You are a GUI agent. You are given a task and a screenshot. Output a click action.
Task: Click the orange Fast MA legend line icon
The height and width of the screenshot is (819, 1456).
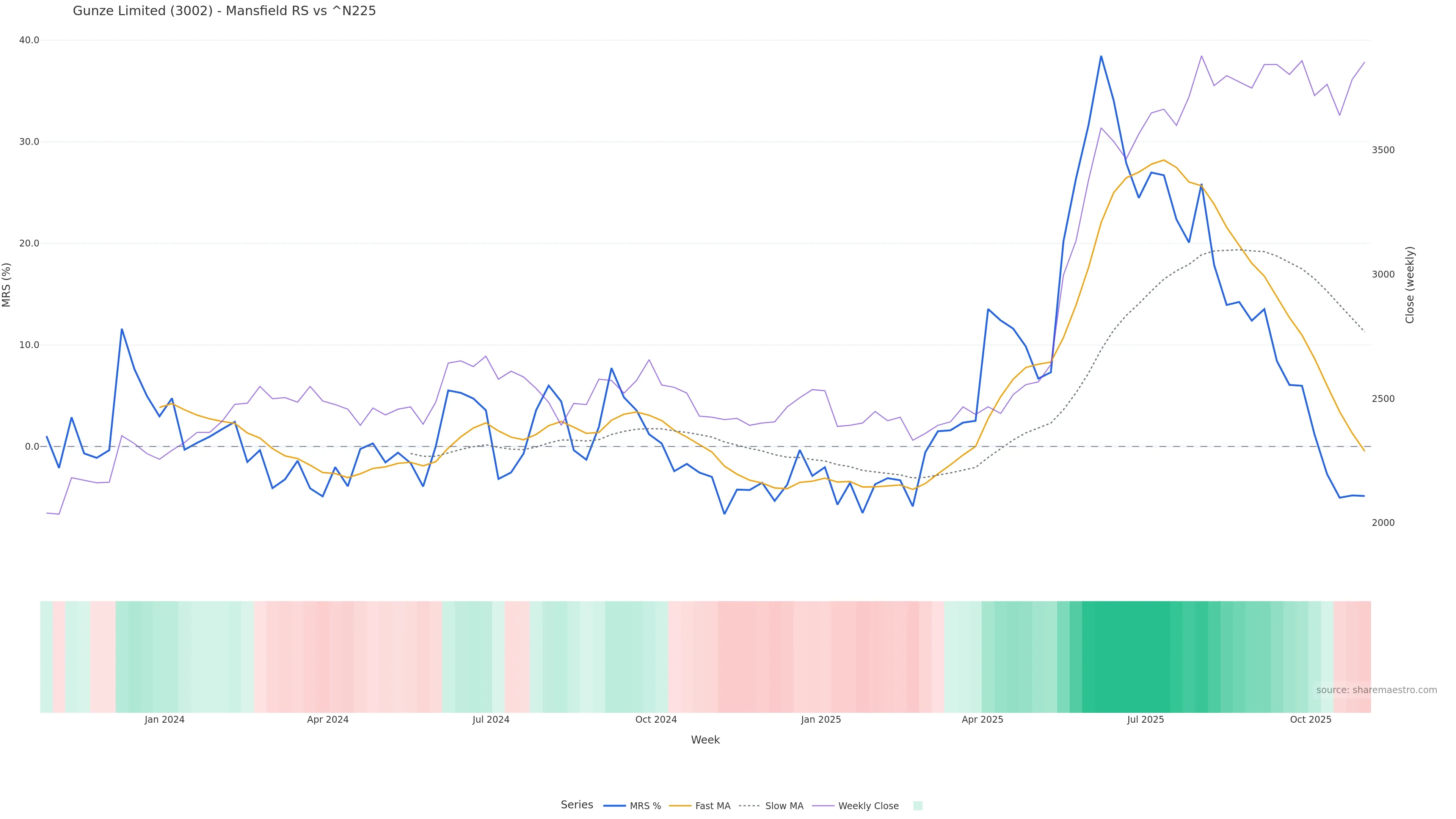[x=680, y=806]
